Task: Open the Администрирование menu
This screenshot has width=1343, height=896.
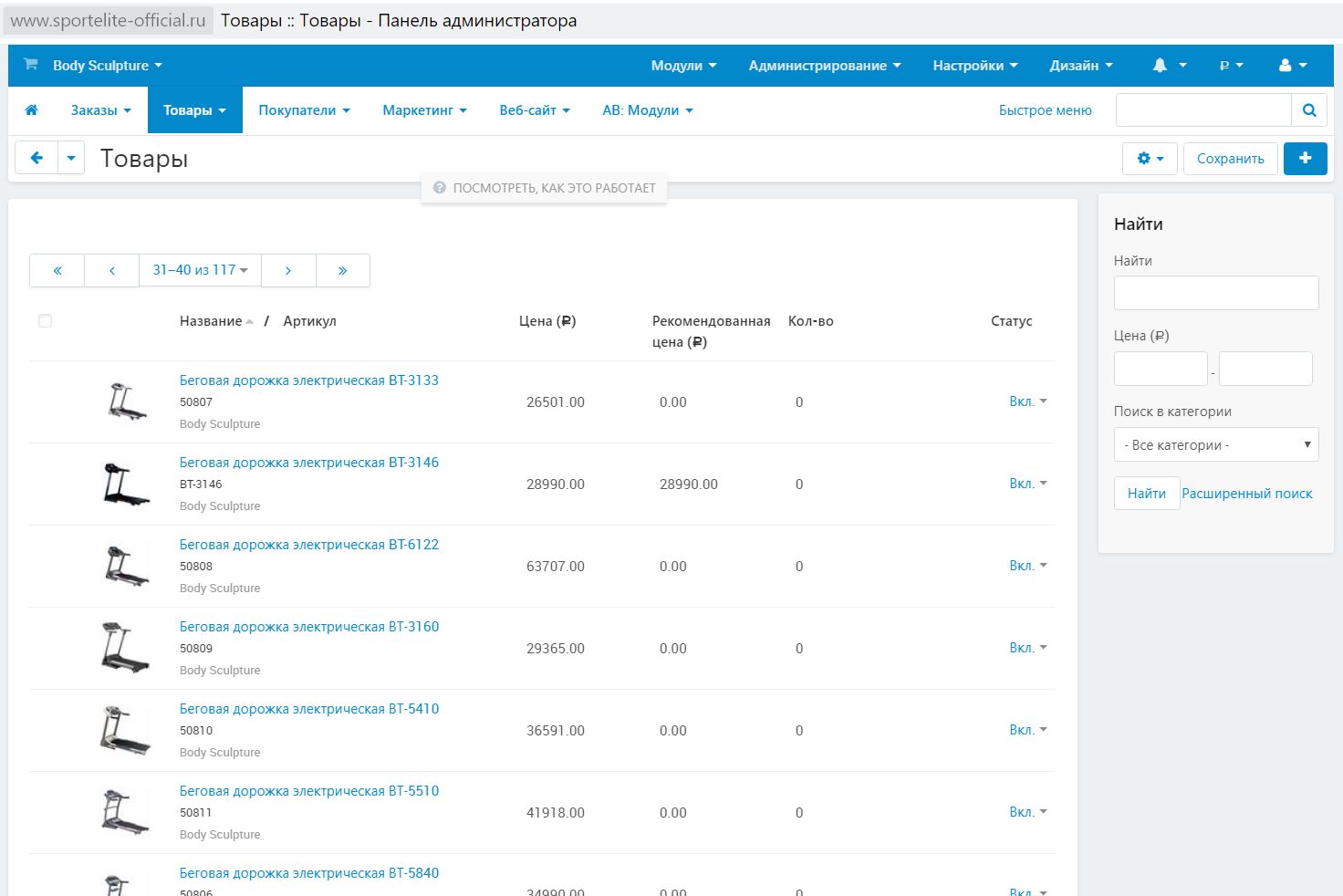Action: (x=825, y=66)
